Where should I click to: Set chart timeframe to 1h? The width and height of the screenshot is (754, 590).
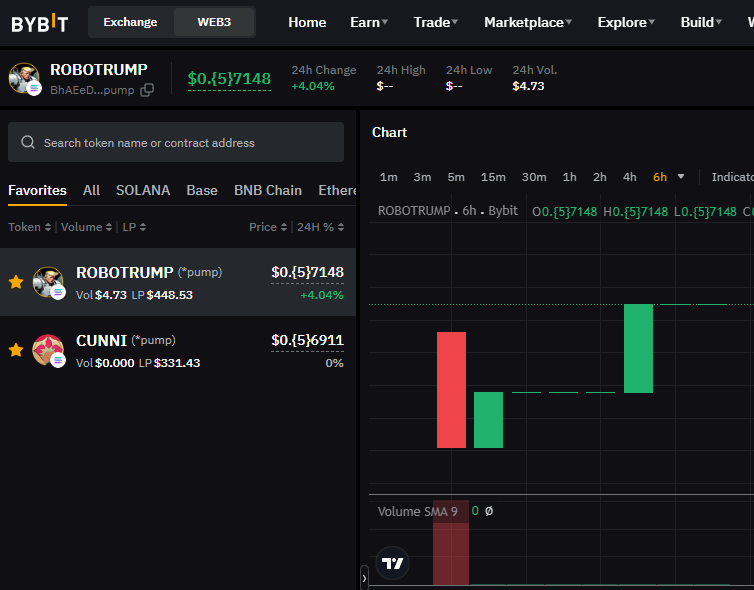point(569,177)
